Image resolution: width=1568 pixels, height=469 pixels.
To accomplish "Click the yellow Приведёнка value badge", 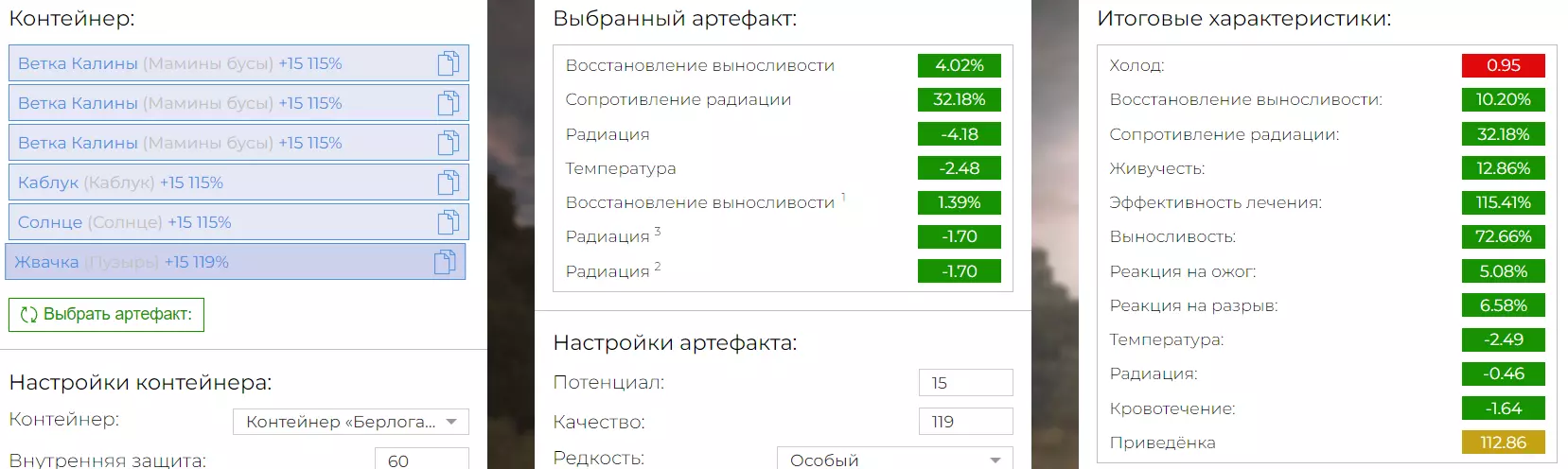I will [x=1503, y=443].
